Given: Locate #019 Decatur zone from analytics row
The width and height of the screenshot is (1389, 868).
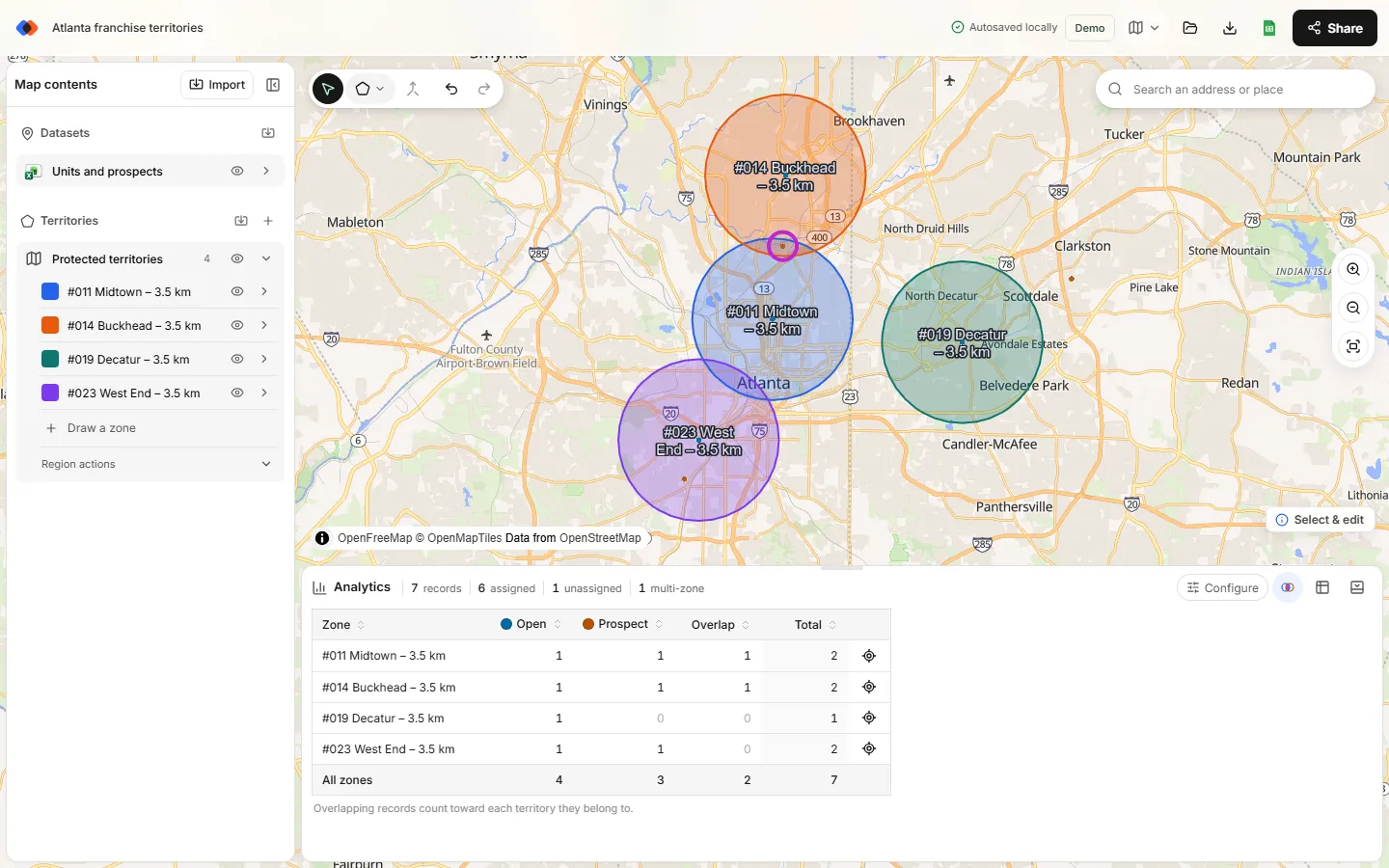Looking at the screenshot, I should coord(869,718).
